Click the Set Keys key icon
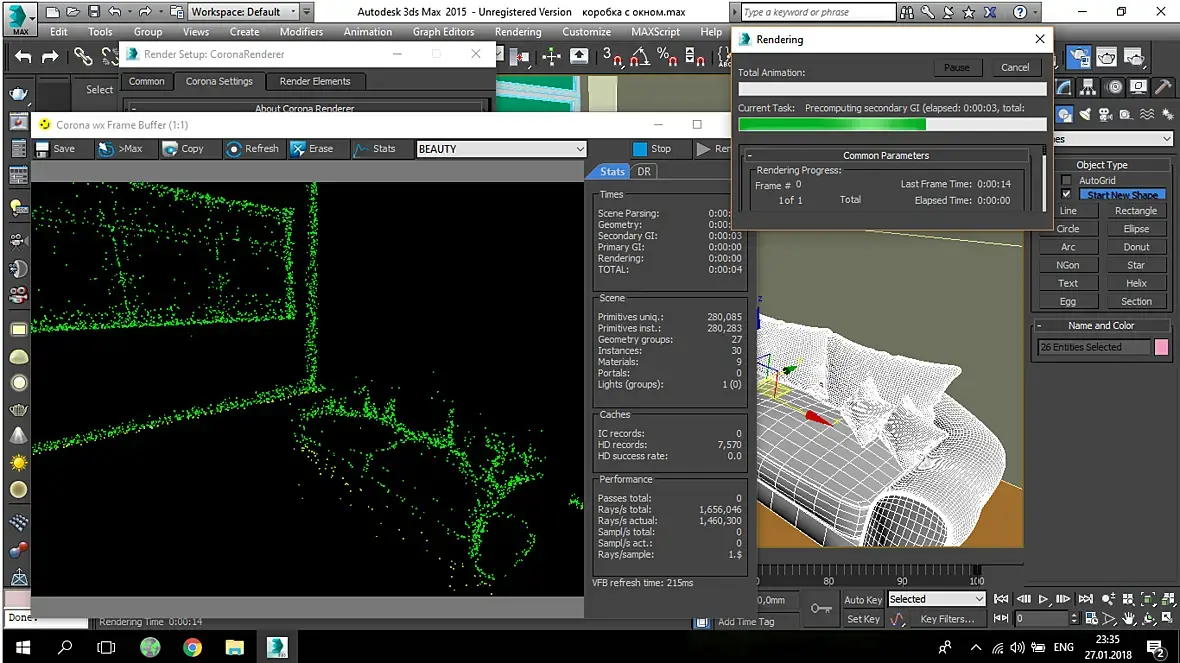The height and width of the screenshot is (663, 1180). (x=821, y=609)
